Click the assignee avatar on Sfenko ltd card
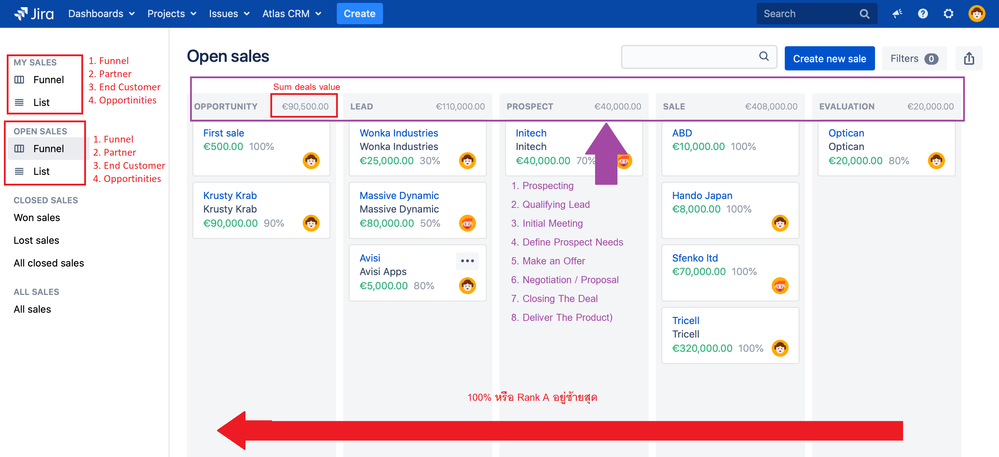 pos(780,286)
